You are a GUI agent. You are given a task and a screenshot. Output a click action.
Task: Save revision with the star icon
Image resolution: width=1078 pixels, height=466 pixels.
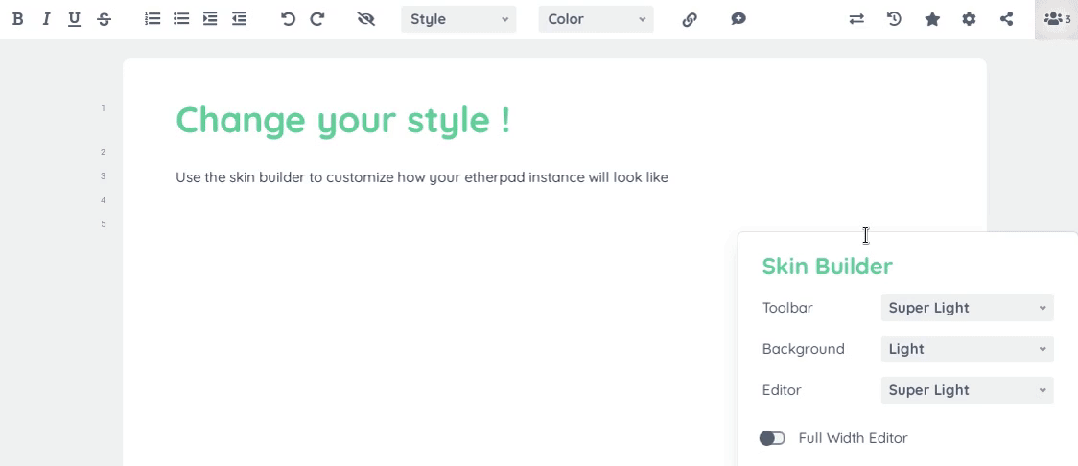932,19
